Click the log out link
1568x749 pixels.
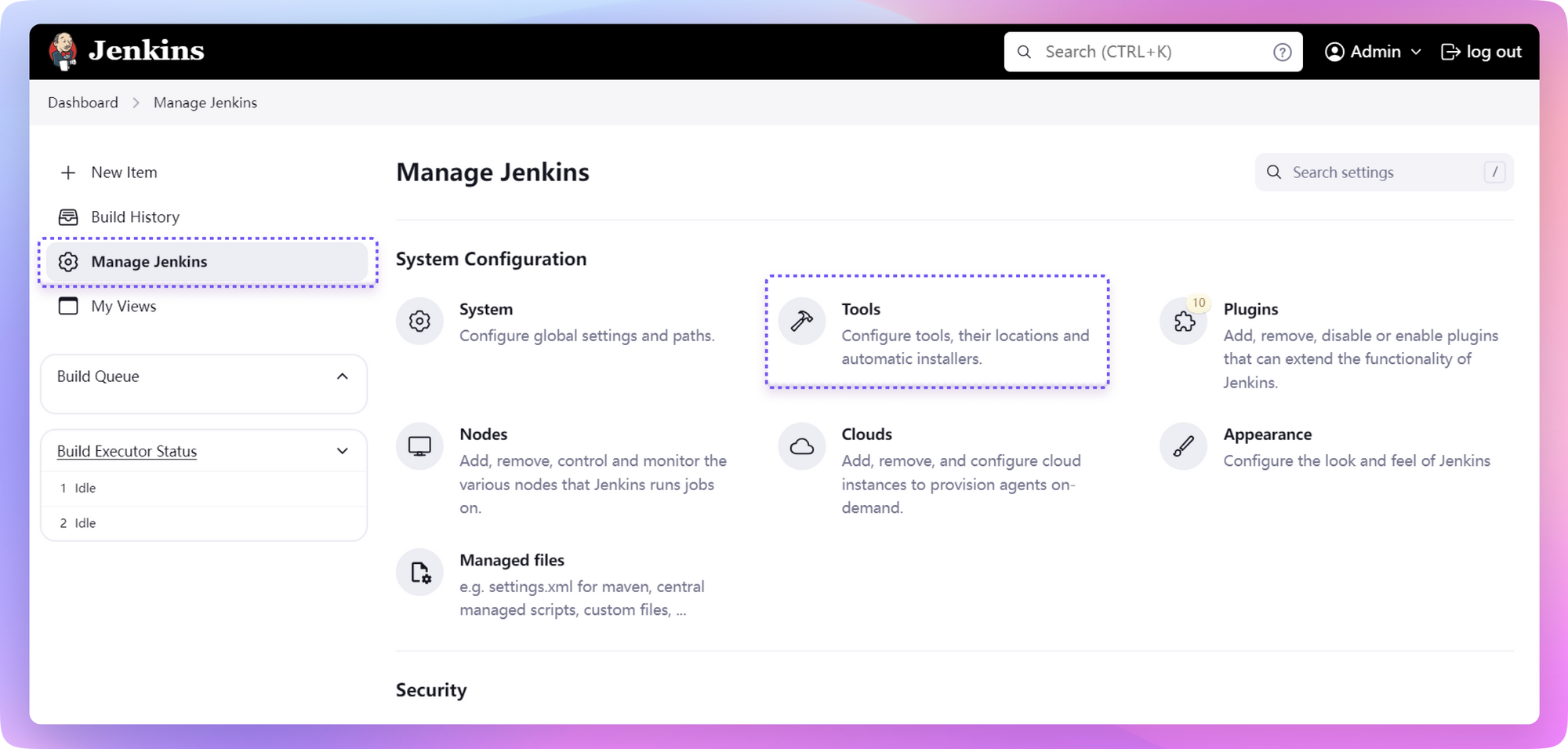point(1494,52)
